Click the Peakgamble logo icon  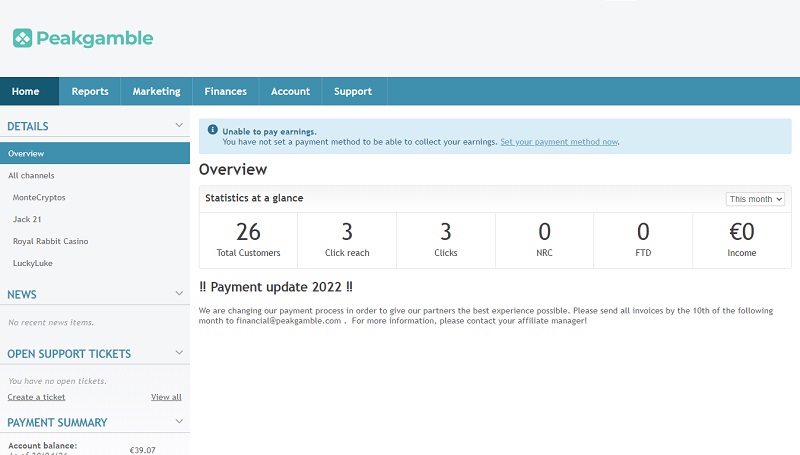[22, 38]
